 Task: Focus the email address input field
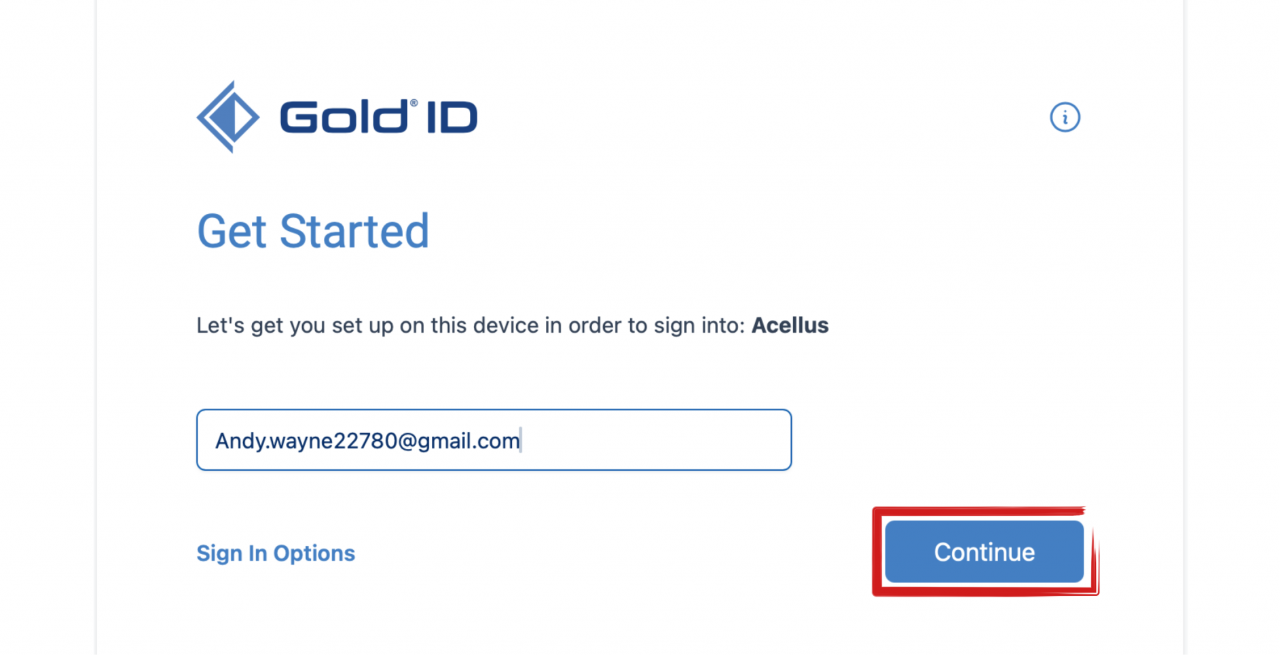point(494,440)
